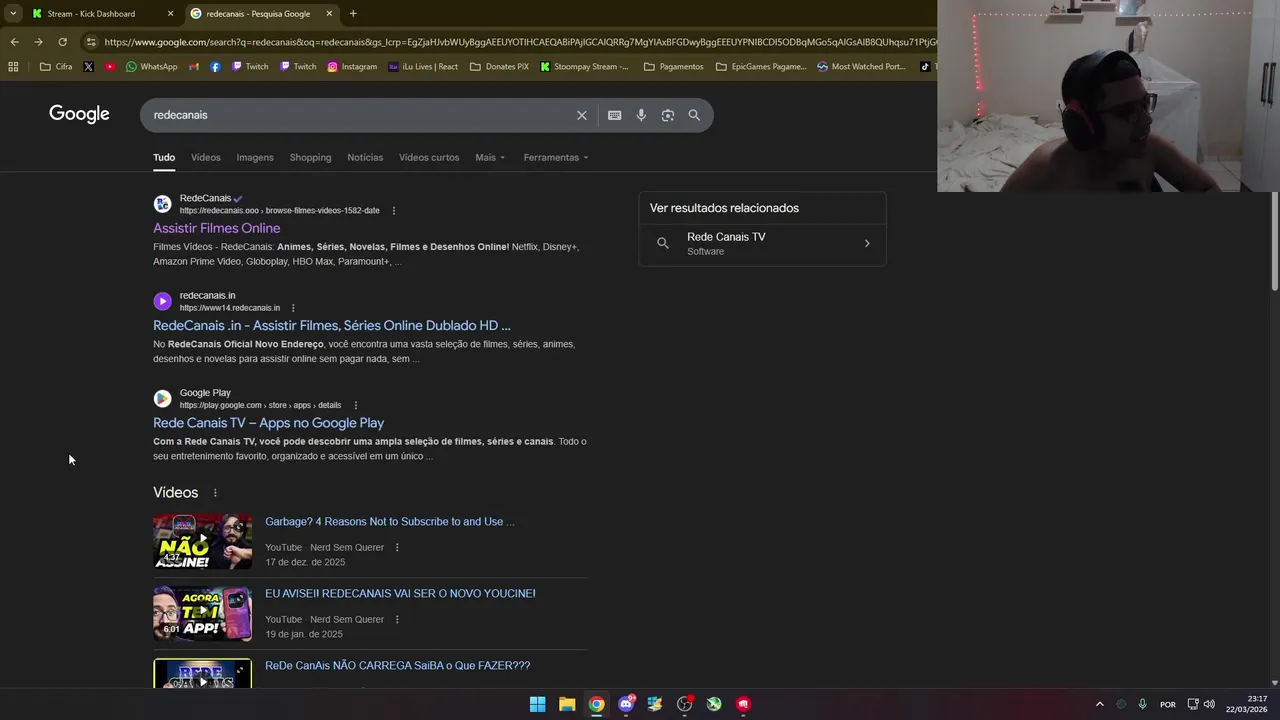1280x720 pixels.
Task: Expand the Ferramentas dropdown
Action: pyautogui.click(x=556, y=158)
